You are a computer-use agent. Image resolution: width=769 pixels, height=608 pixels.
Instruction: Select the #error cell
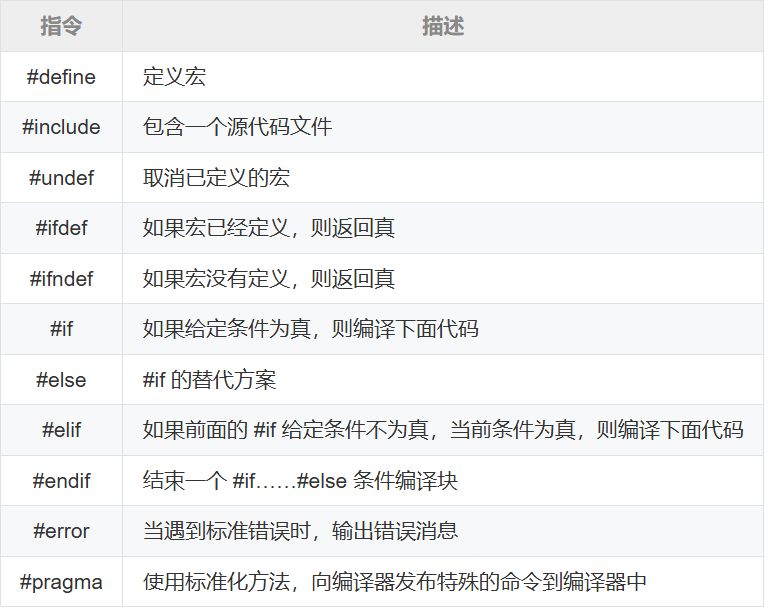[61, 532]
